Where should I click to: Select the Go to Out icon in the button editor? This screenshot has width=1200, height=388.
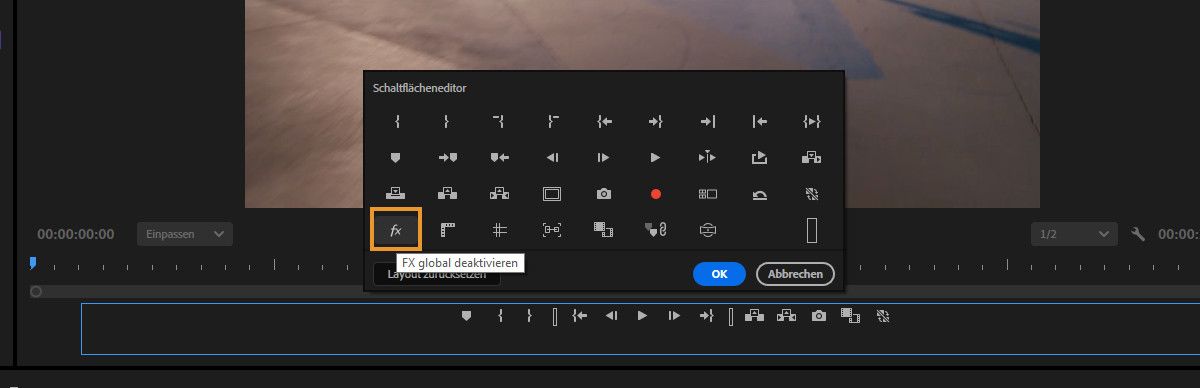(x=656, y=121)
